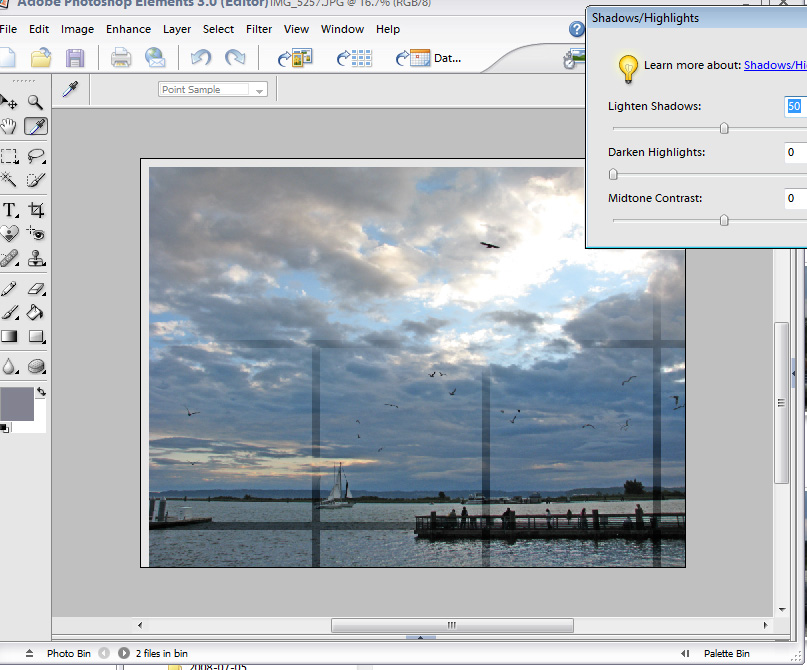
Task: Select the Red Eye Removal tool
Action: pos(36,233)
